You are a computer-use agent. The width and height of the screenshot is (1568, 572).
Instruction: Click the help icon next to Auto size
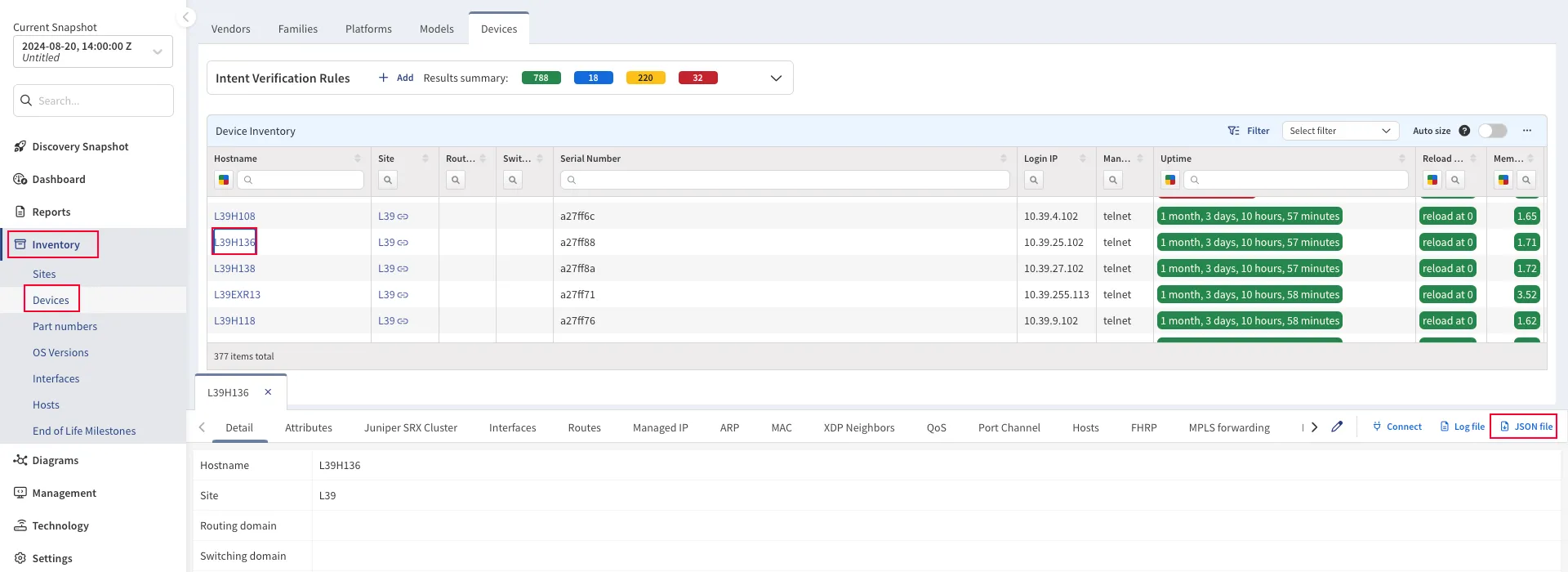[x=1464, y=131]
